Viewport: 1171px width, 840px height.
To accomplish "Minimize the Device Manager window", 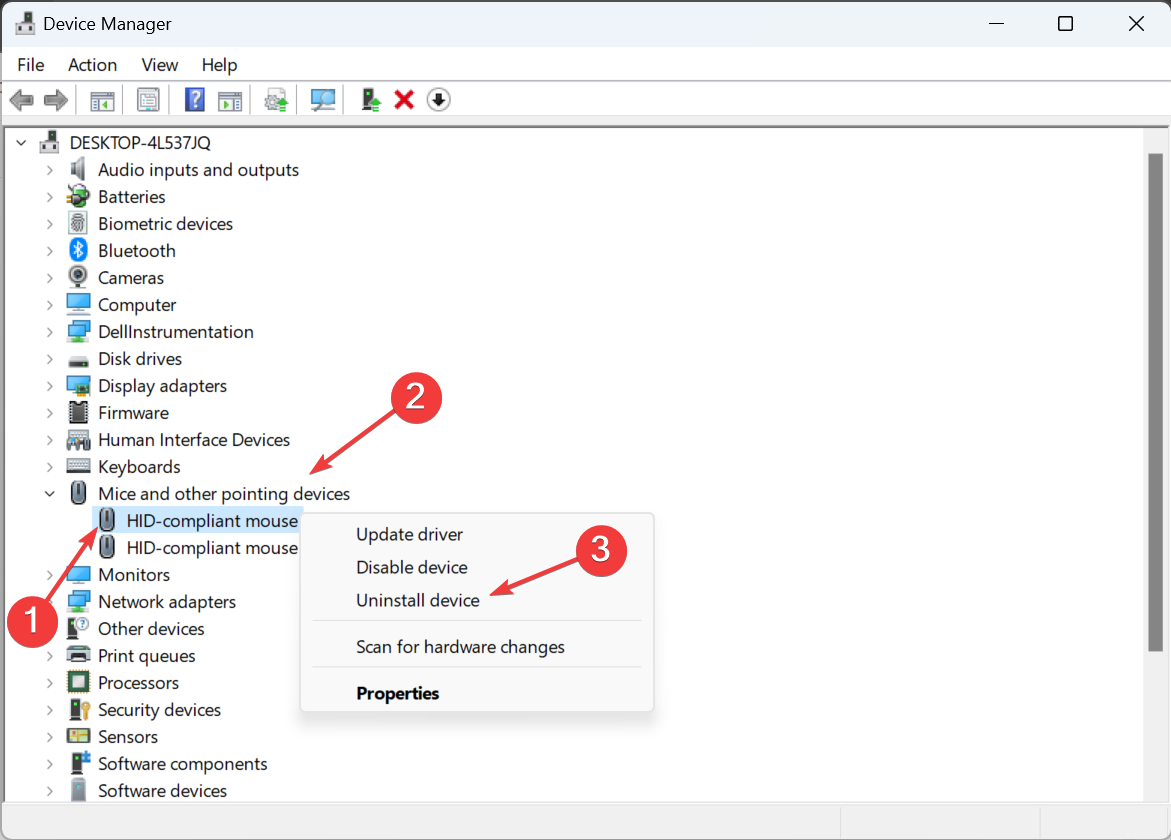I will 996,24.
